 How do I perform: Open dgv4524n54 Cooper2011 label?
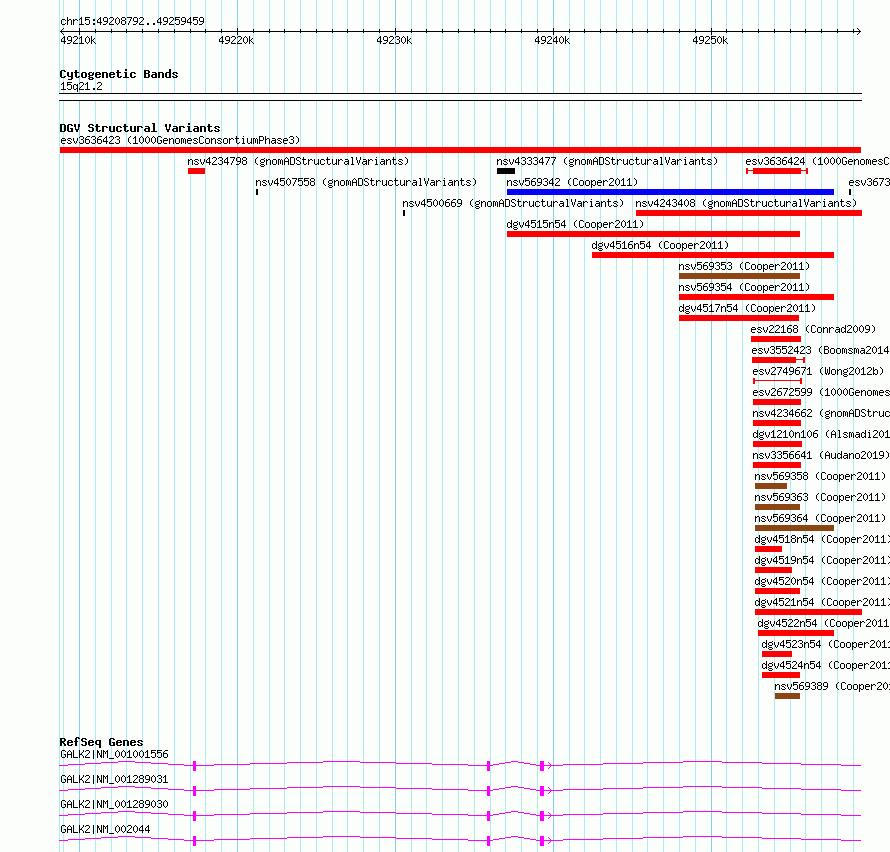(825, 665)
